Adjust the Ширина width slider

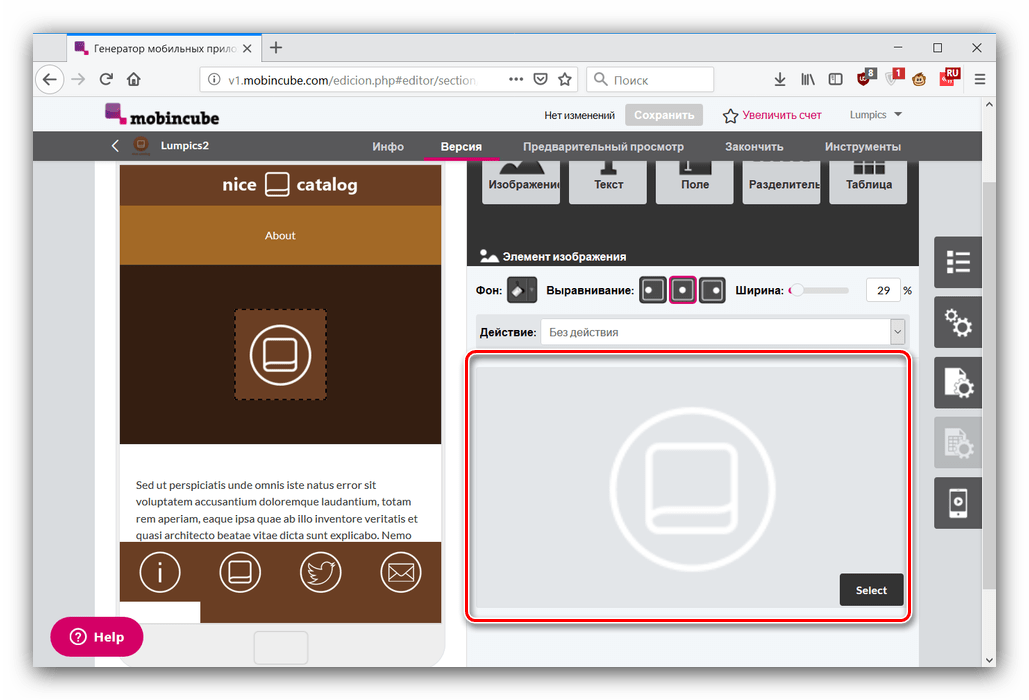(x=819, y=290)
